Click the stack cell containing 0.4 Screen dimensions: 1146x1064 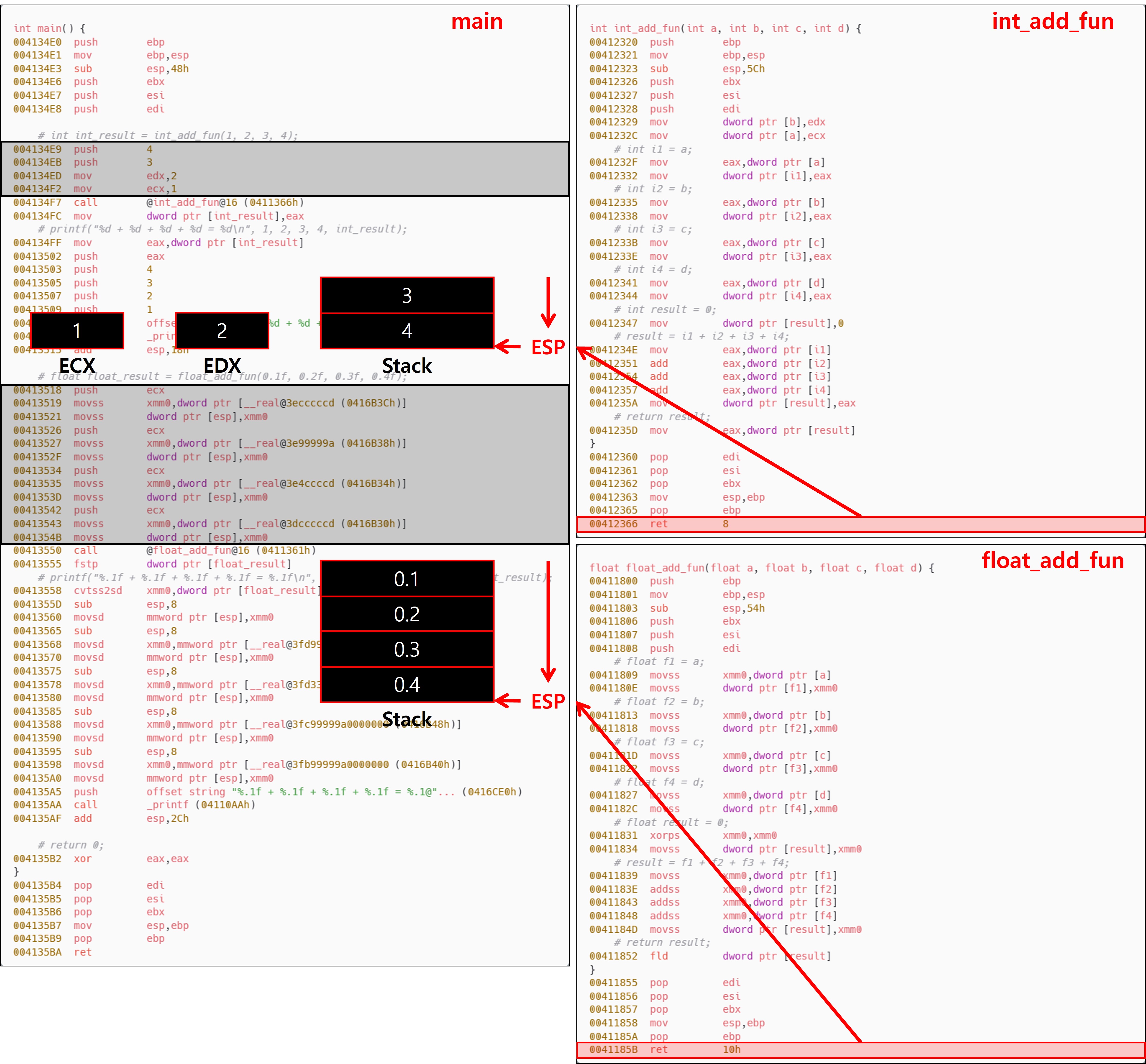[x=407, y=684]
